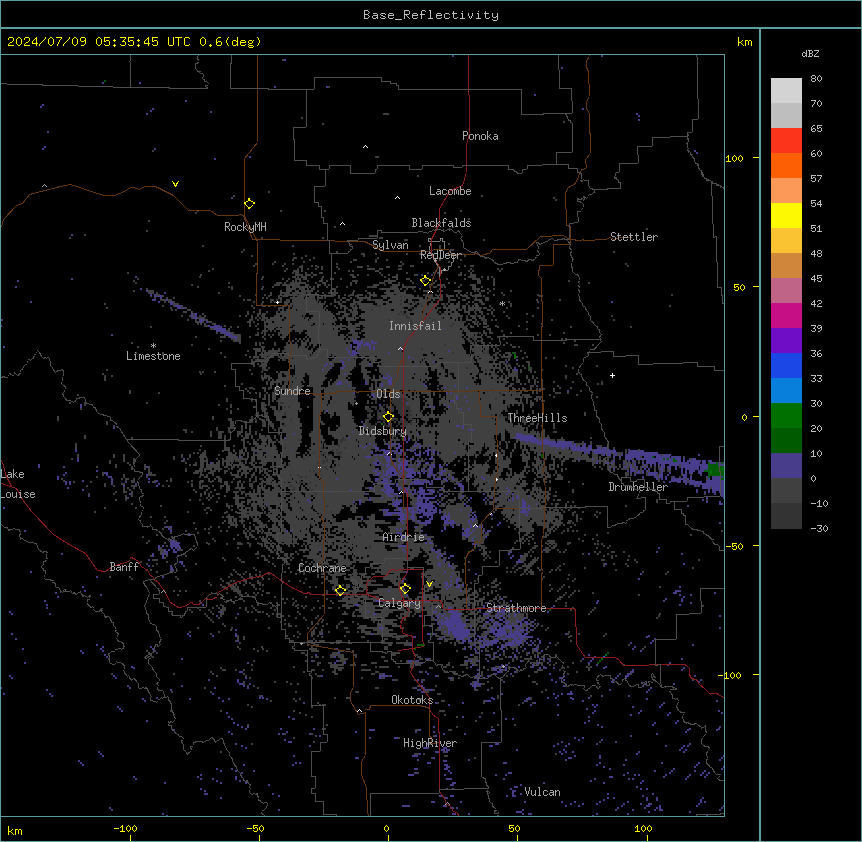Click the dBZ legend heading
The image size is (862, 842).
pos(810,53)
